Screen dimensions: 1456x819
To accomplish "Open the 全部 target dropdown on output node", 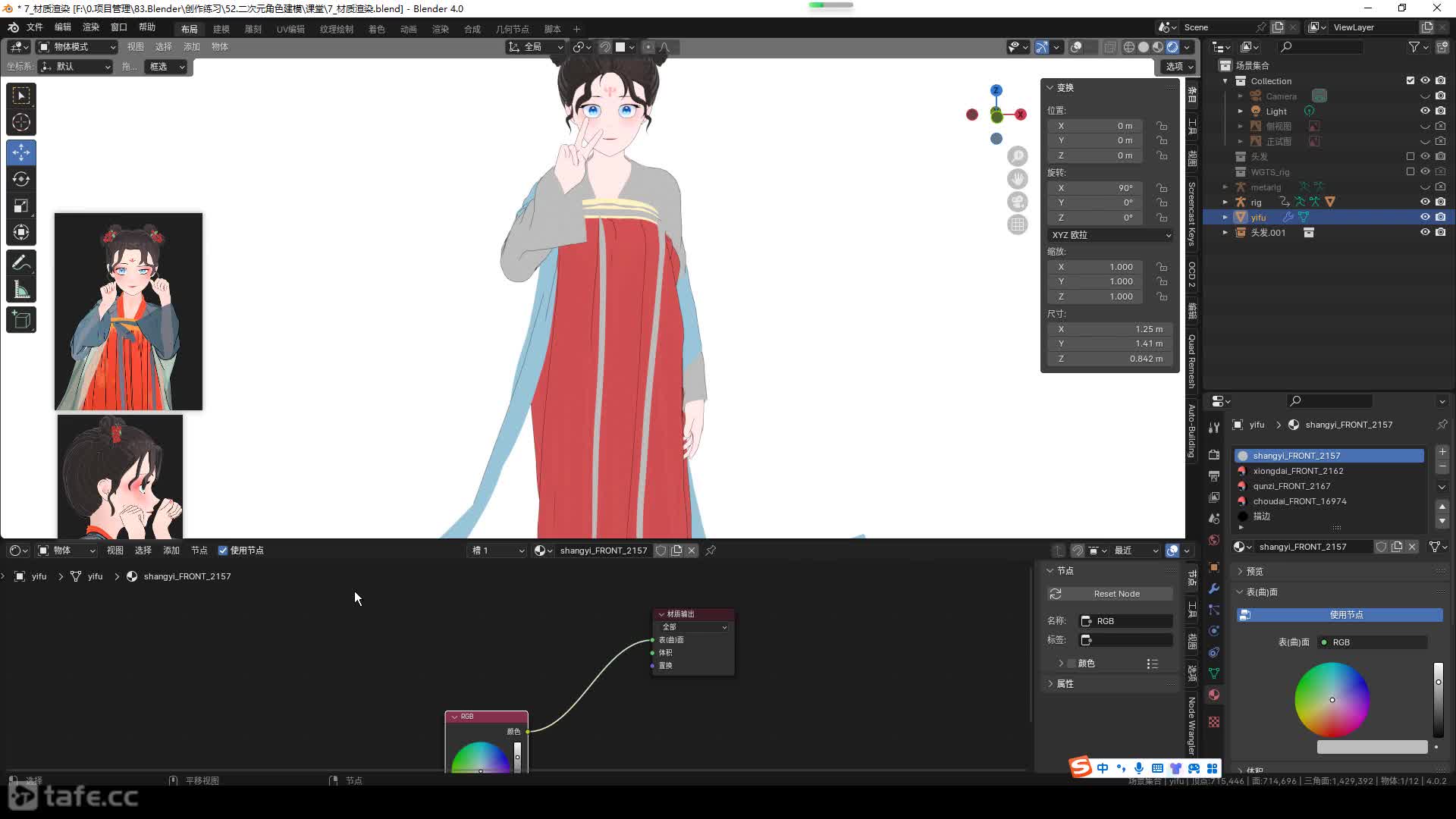I will (694, 627).
